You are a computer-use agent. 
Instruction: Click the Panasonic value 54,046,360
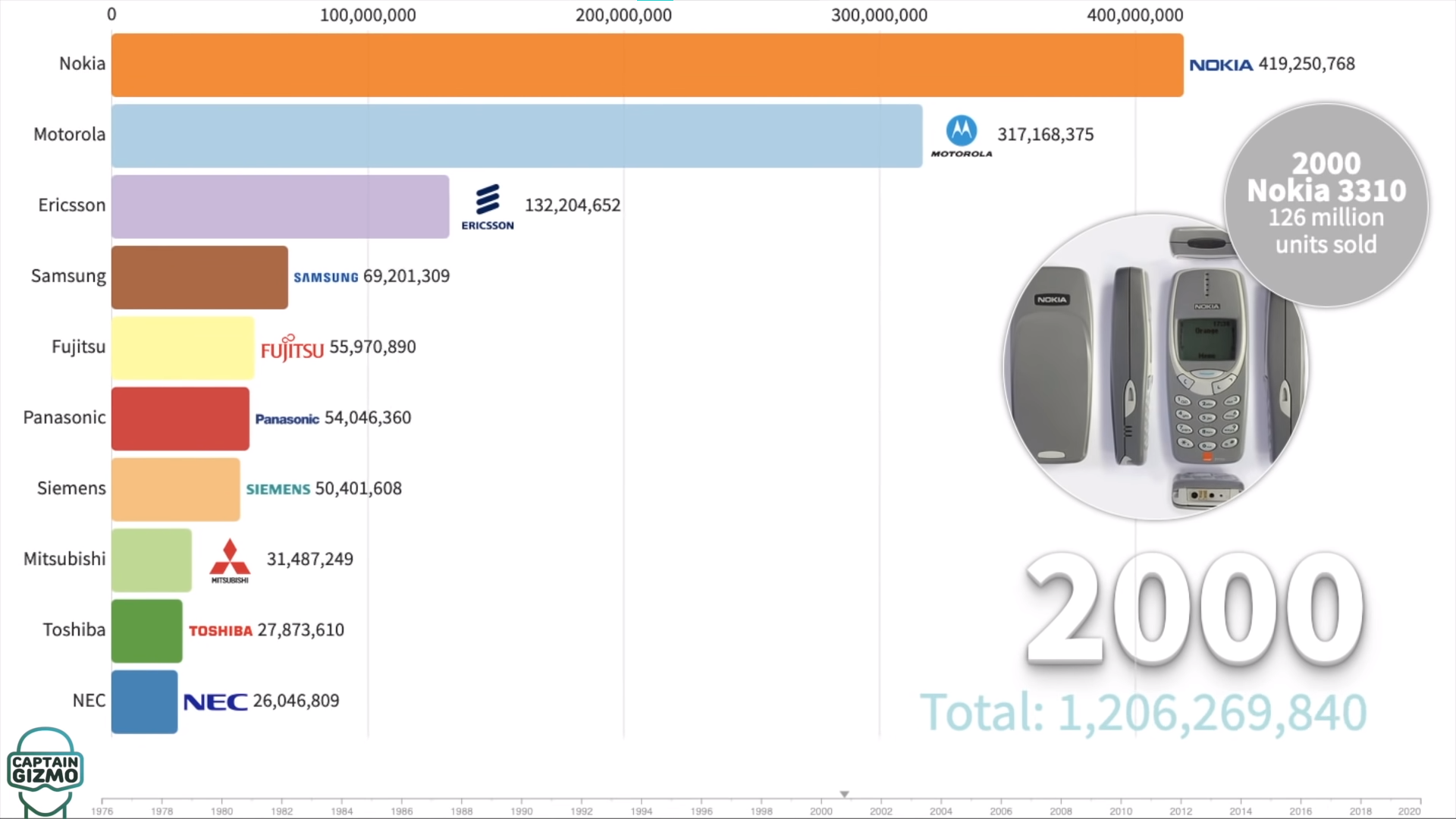[x=368, y=418]
